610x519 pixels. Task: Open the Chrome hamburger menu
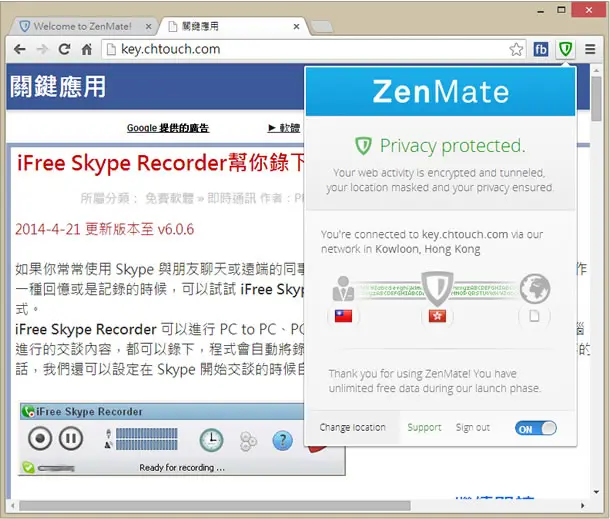pos(590,49)
